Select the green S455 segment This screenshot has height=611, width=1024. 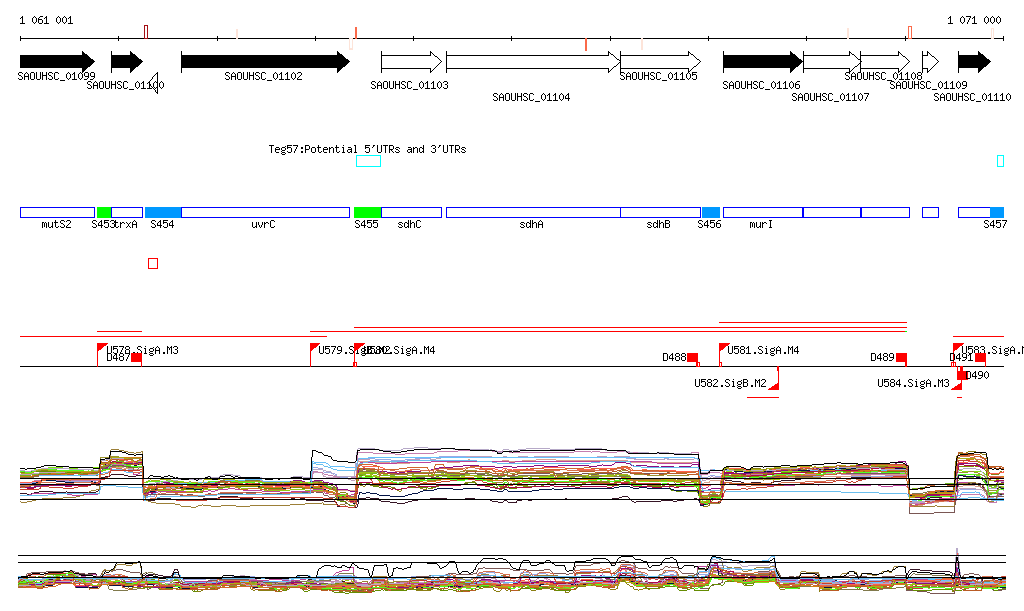[x=368, y=212]
